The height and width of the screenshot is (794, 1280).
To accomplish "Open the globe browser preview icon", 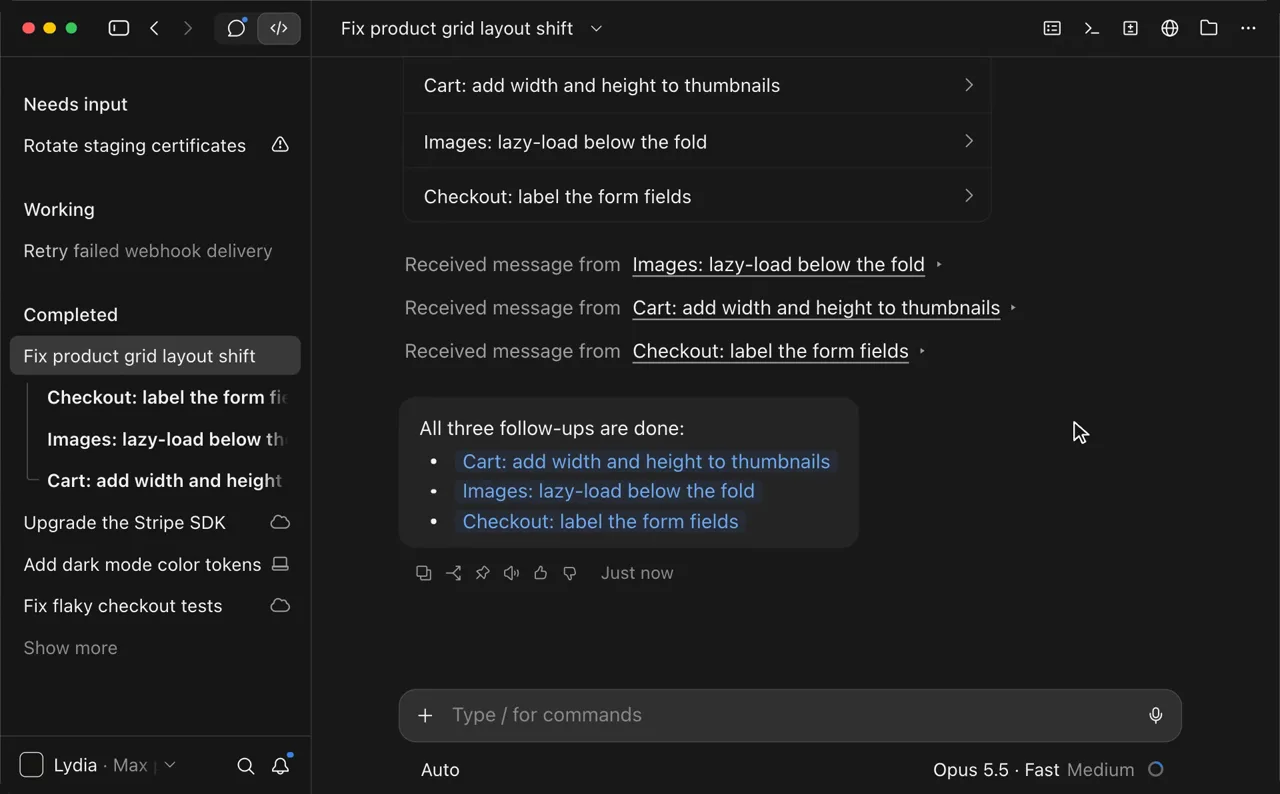I will point(1170,28).
